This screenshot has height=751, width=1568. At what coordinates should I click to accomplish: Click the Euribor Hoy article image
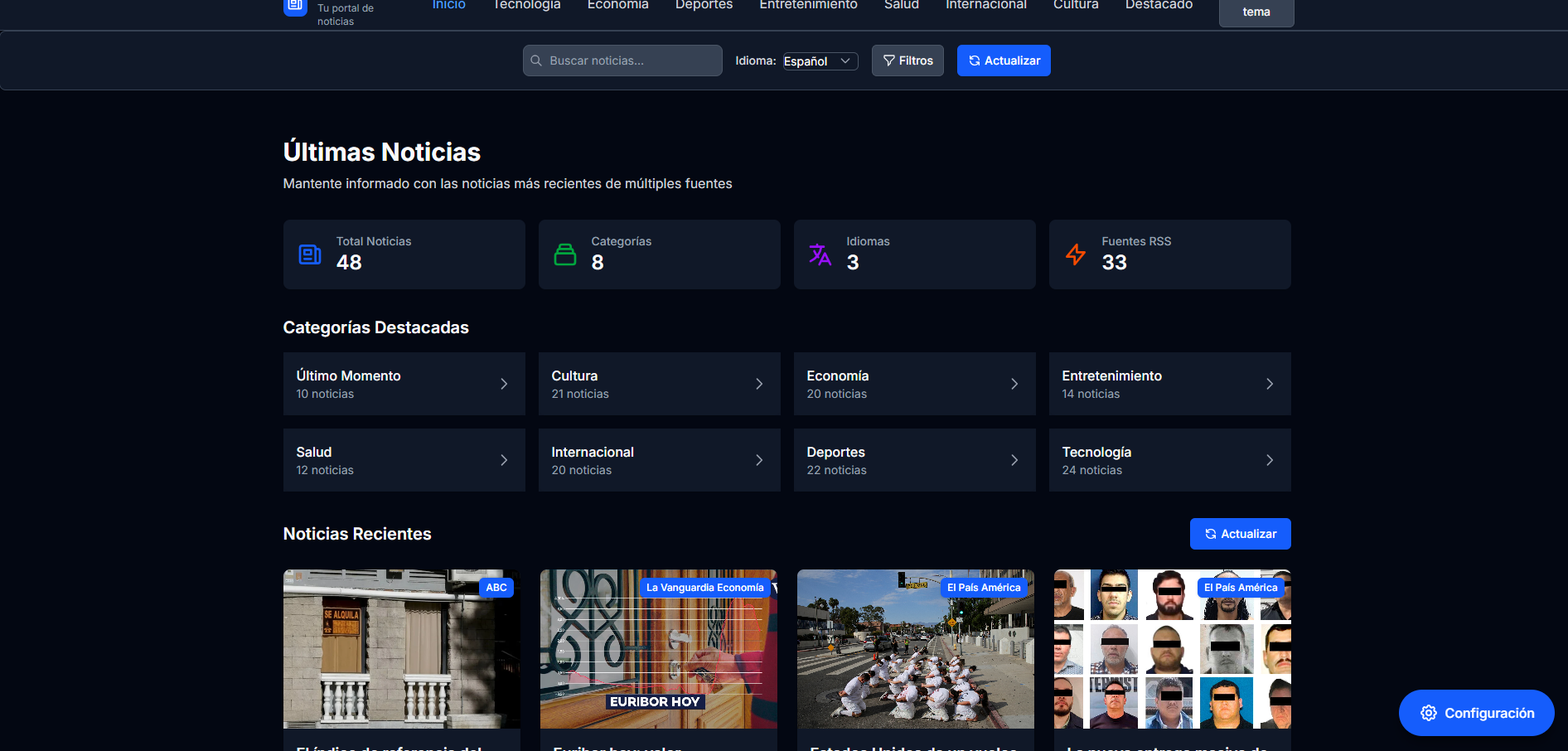(658, 649)
